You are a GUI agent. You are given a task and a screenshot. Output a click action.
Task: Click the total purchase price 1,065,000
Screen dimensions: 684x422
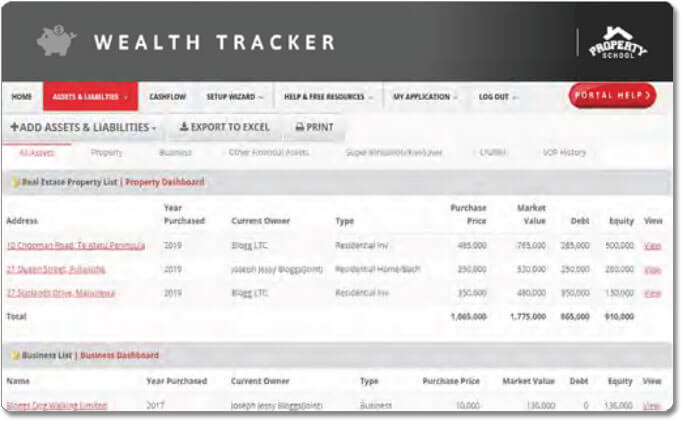coord(469,316)
